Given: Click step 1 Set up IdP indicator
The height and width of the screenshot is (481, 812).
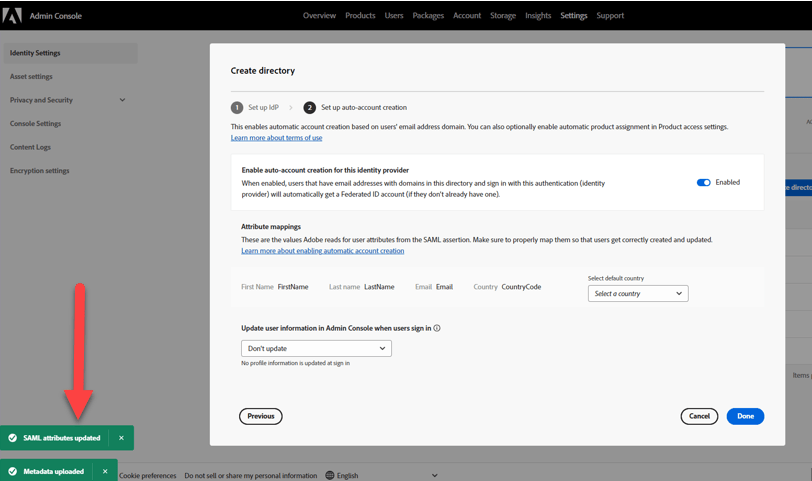Looking at the screenshot, I should coord(237,107).
